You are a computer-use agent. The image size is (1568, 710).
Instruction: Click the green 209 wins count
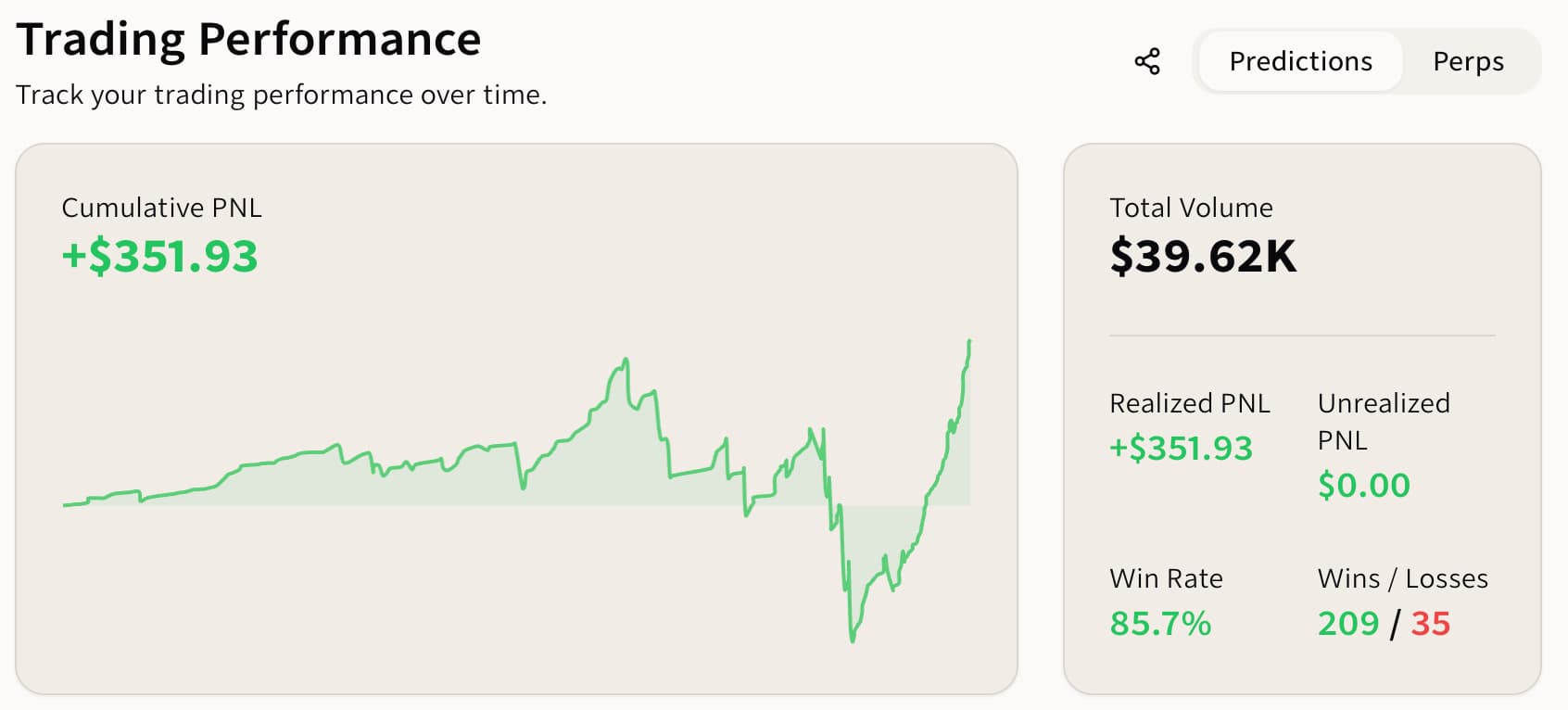(1348, 624)
